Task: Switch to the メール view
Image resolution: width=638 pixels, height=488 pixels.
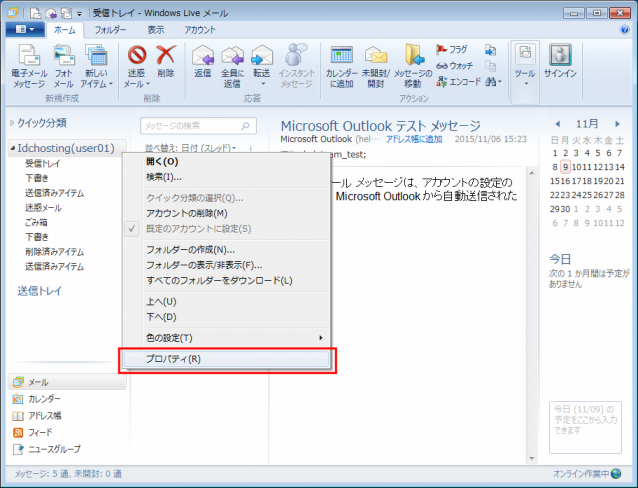Action: [x=67, y=382]
